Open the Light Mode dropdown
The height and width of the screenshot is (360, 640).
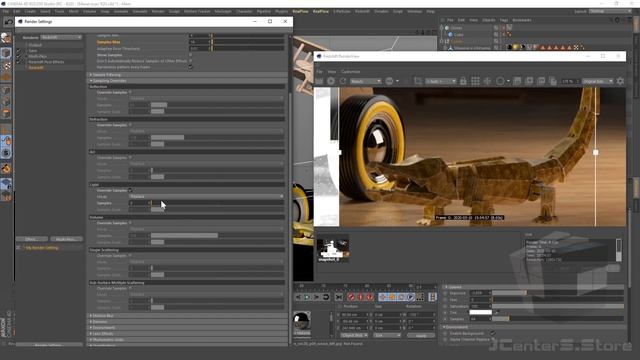tap(207, 196)
